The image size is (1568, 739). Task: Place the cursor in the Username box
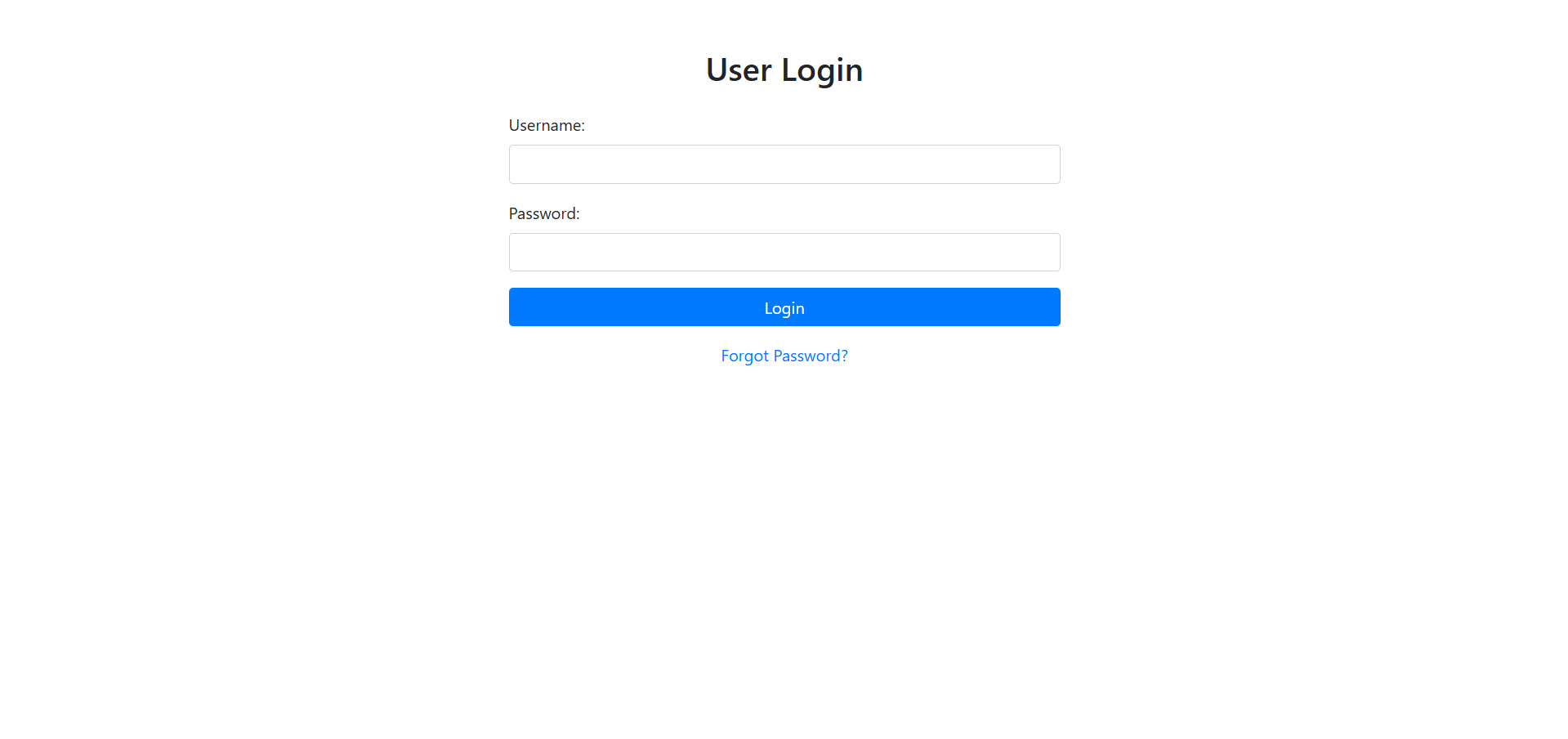[784, 164]
